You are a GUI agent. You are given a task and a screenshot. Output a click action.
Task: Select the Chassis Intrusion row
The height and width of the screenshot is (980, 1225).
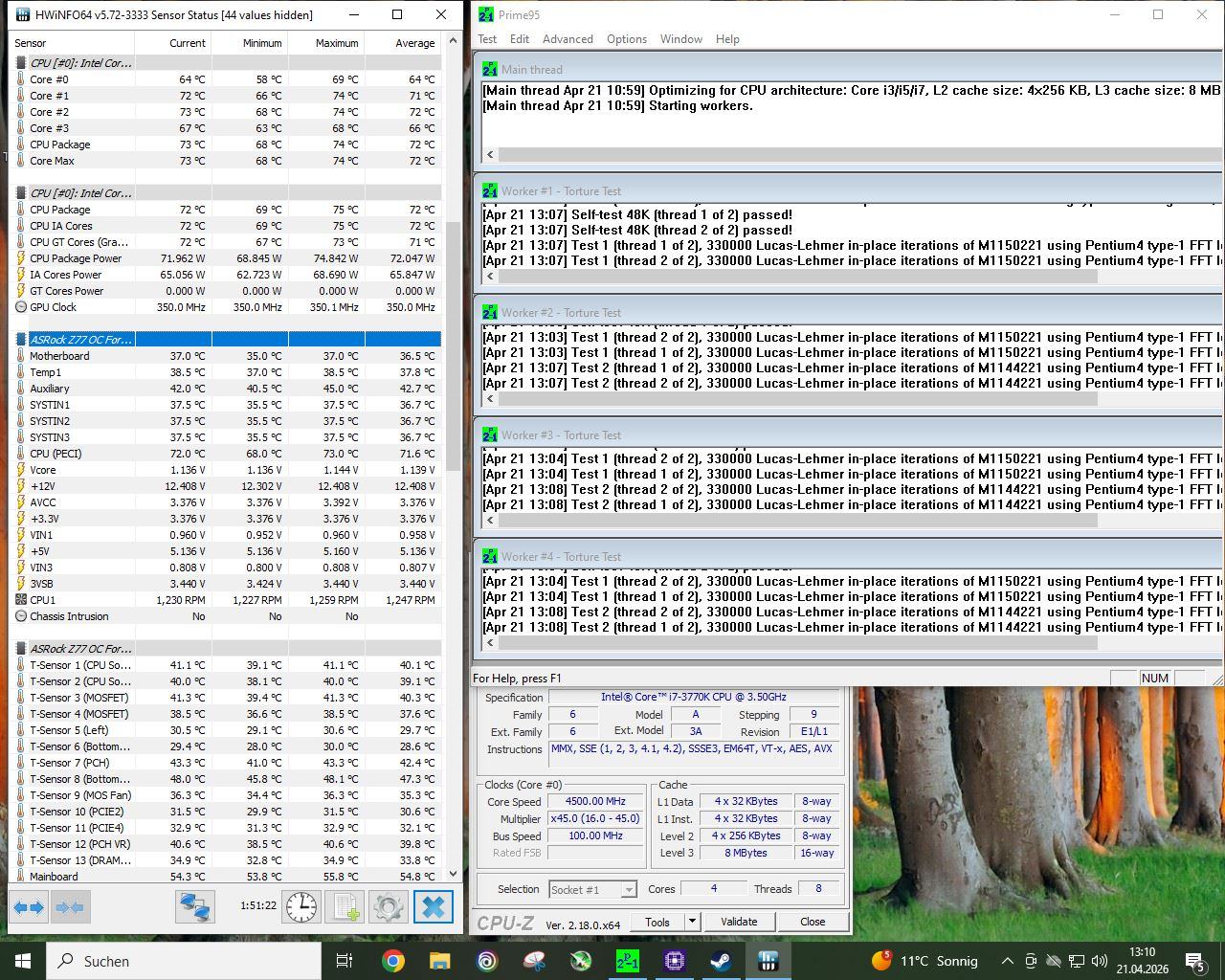pyautogui.click(x=227, y=616)
